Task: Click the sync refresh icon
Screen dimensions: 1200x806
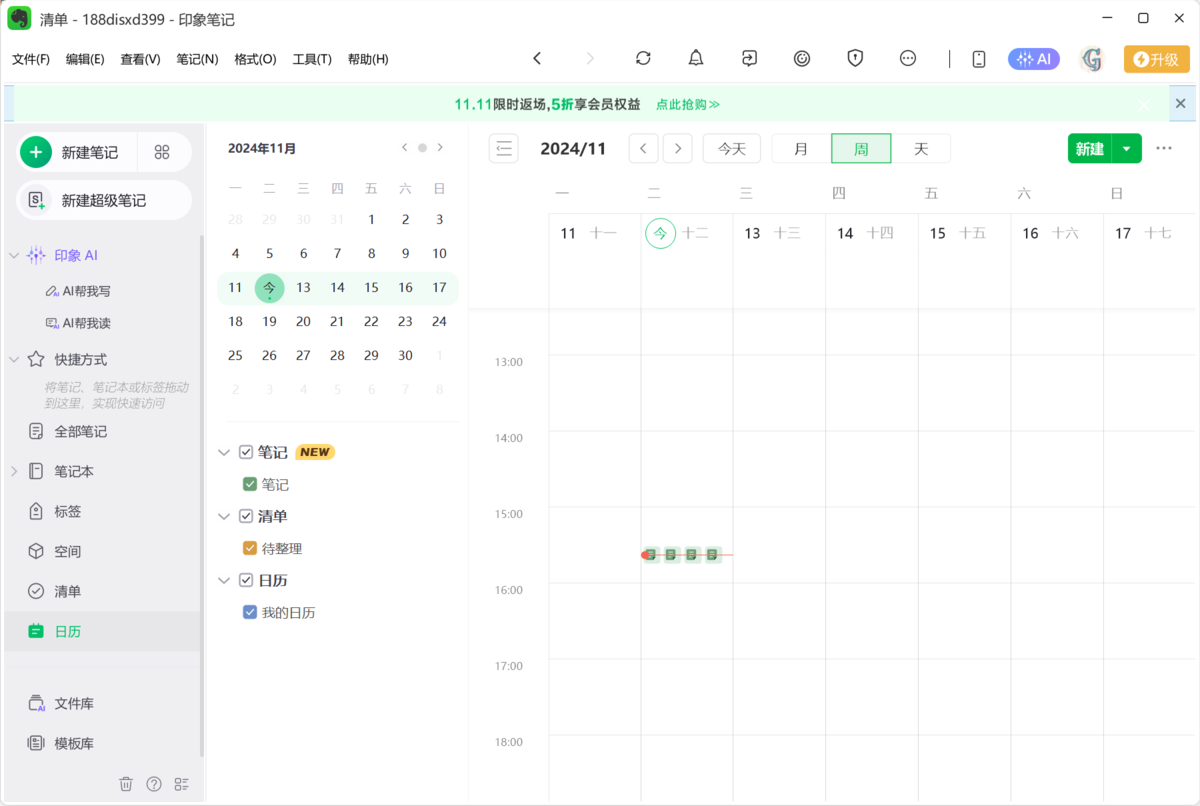Action: coord(643,59)
